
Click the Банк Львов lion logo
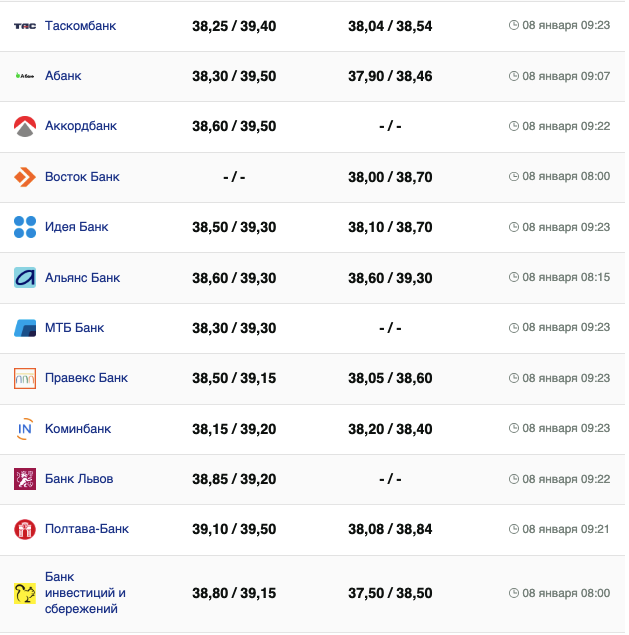pos(25,479)
